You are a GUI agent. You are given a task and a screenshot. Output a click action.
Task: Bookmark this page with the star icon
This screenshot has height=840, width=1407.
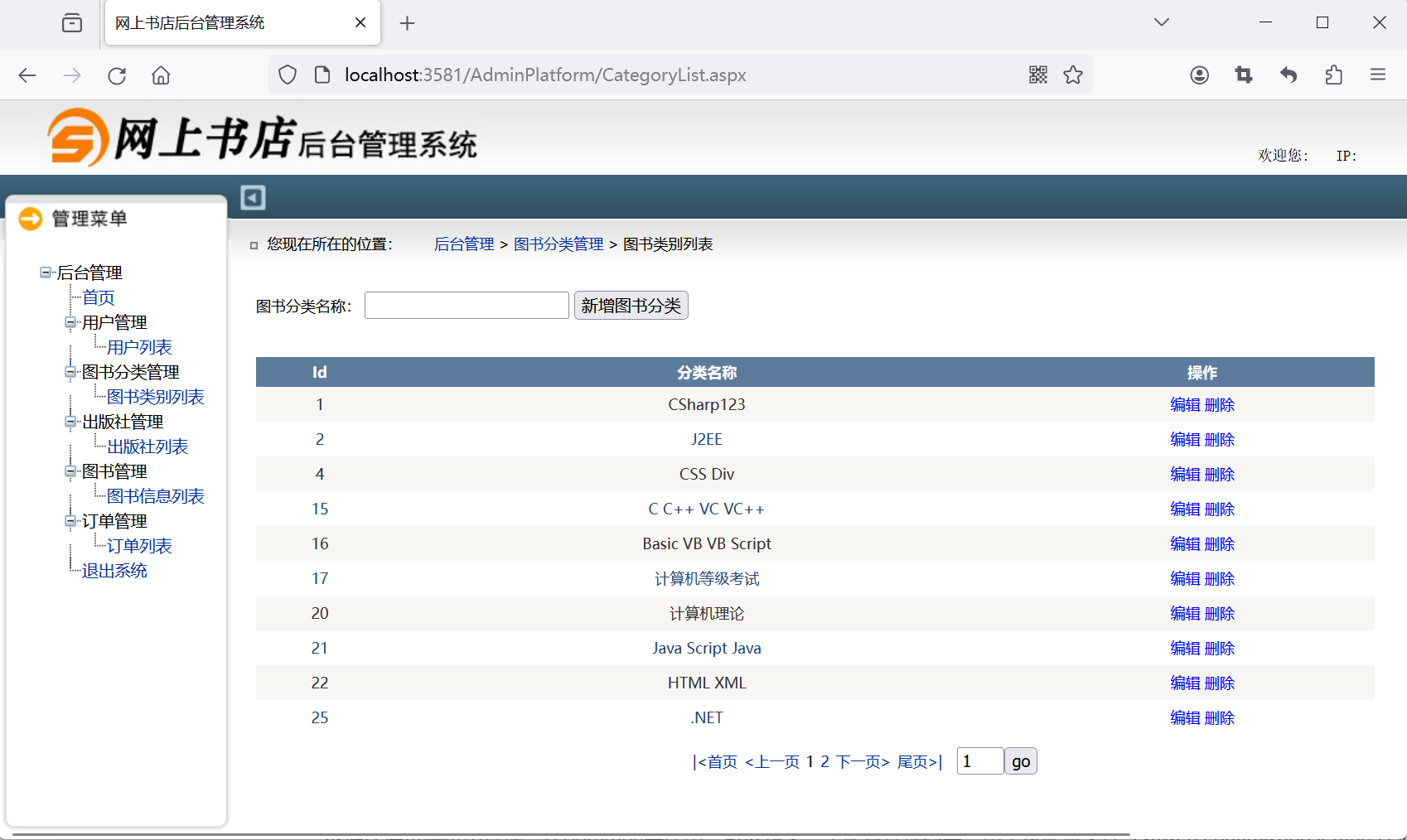(x=1073, y=75)
